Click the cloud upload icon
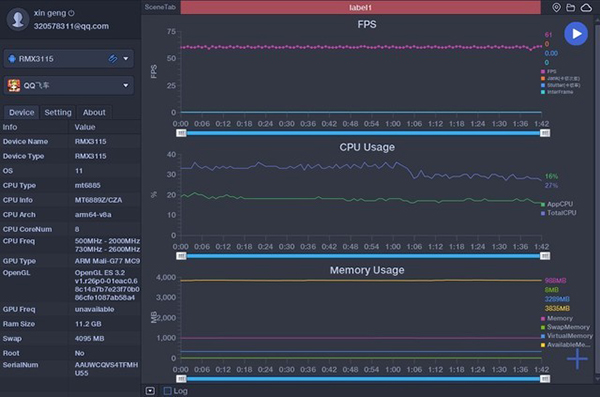The height and width of the screenshot is (397, 600). (x=586, y=7)
